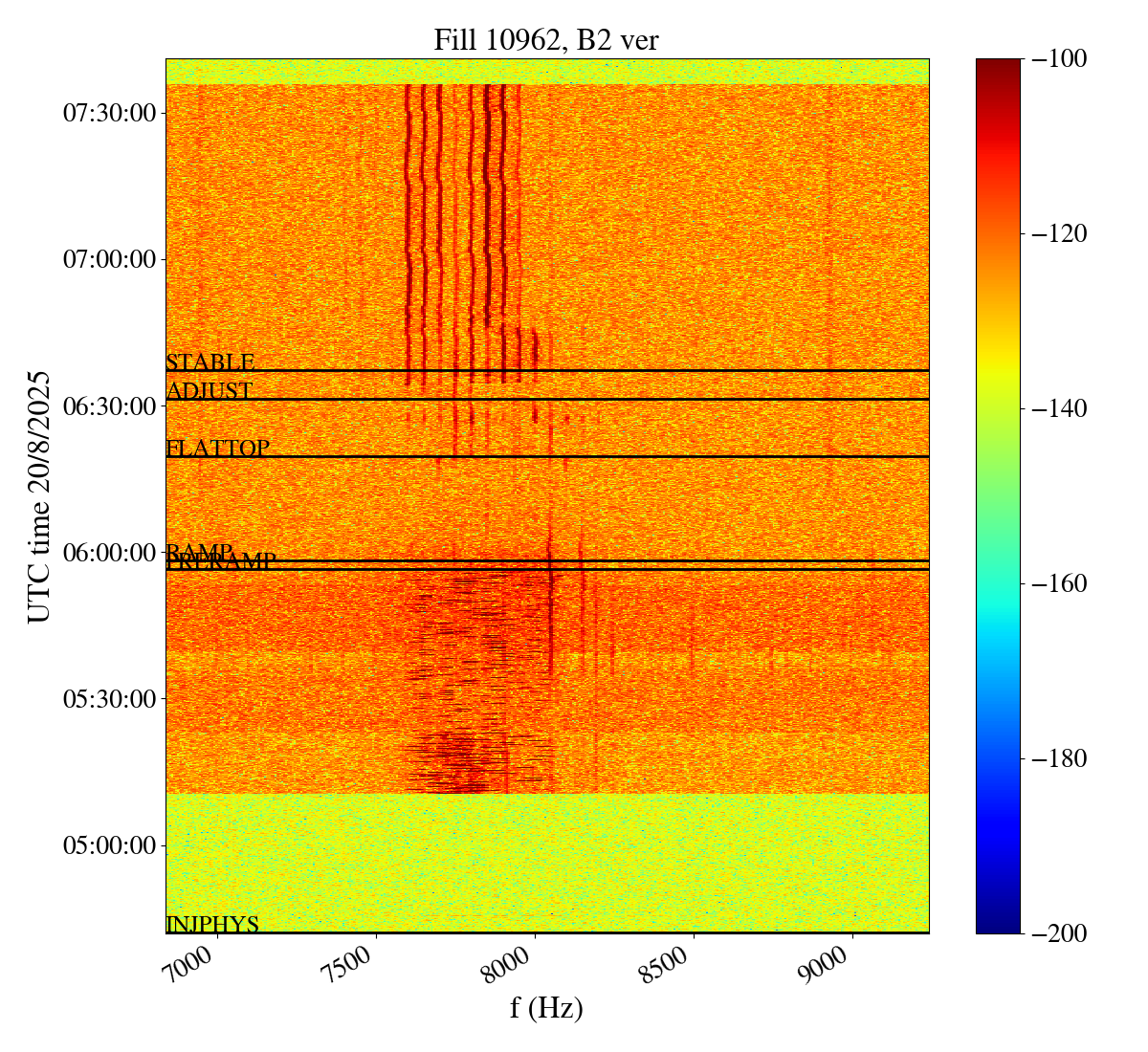Screen dimensions: 1148x1052
Task: Click the 'UTC time 20/8/2025' y-axis label
Action: pos(39,496)
